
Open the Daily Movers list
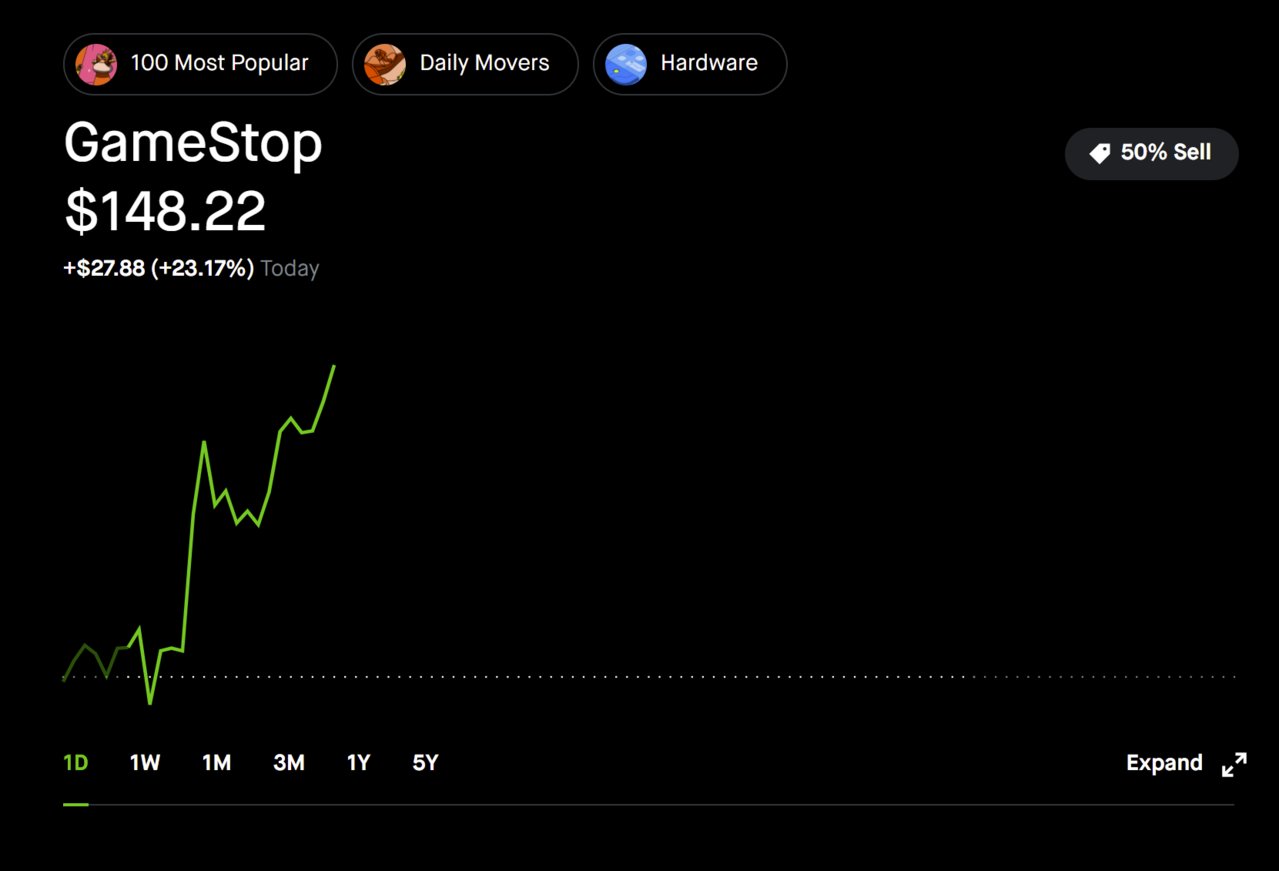pos(465,64)
